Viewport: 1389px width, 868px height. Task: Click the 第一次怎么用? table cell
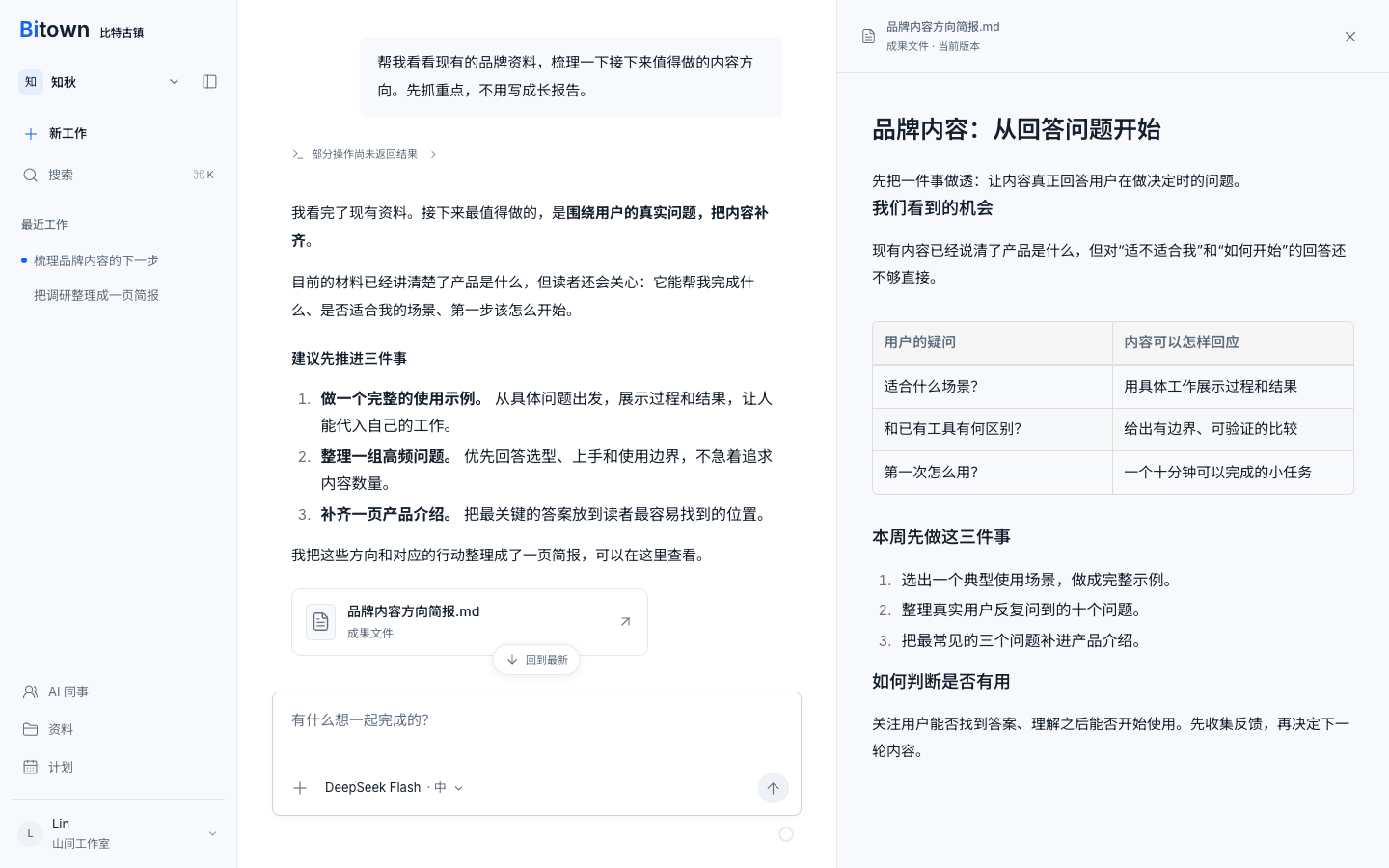993,473
